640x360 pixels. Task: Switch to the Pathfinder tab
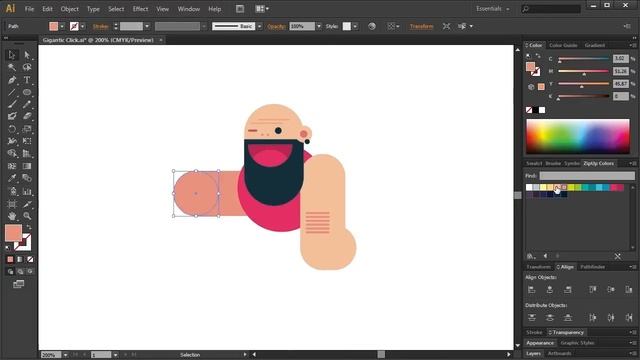click(593, 267)
